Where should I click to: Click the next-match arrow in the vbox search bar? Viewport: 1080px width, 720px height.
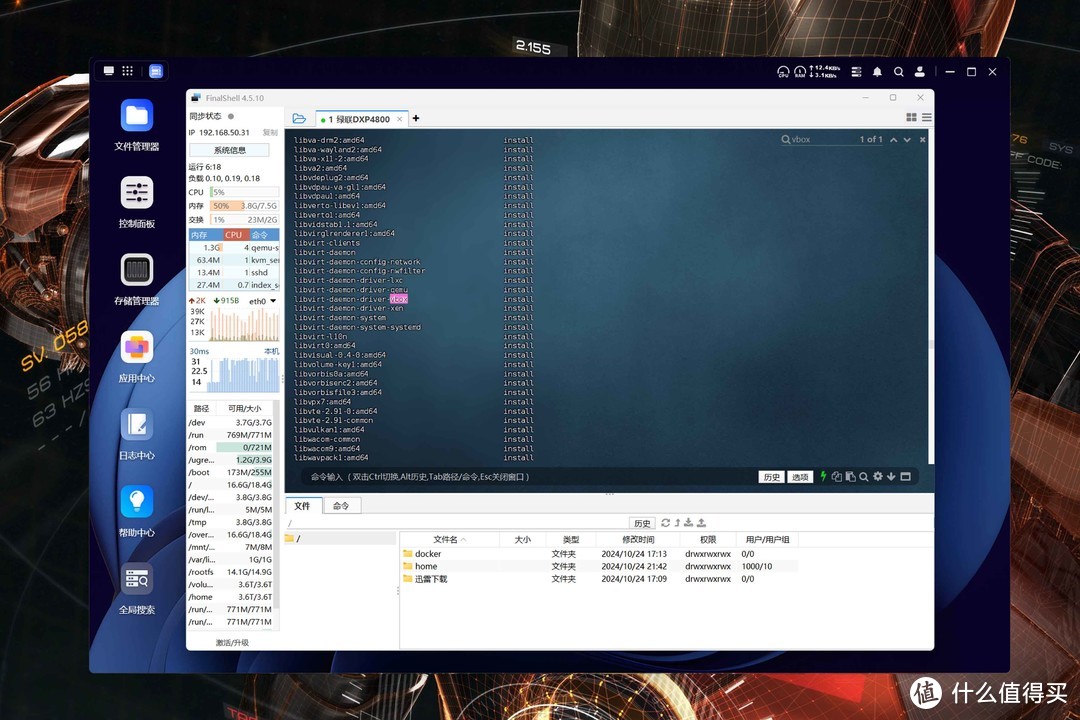pos(907,139)
